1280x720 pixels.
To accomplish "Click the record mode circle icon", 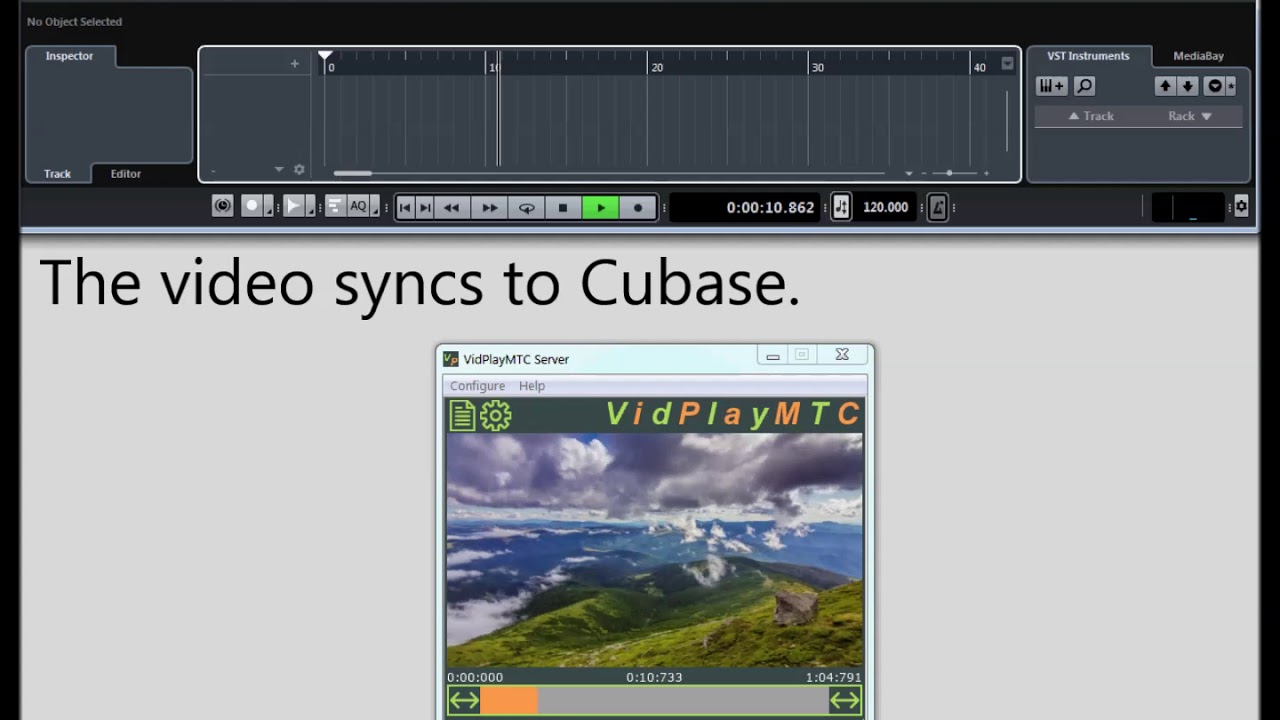I will pyautogui.click(x=252, y=206).
